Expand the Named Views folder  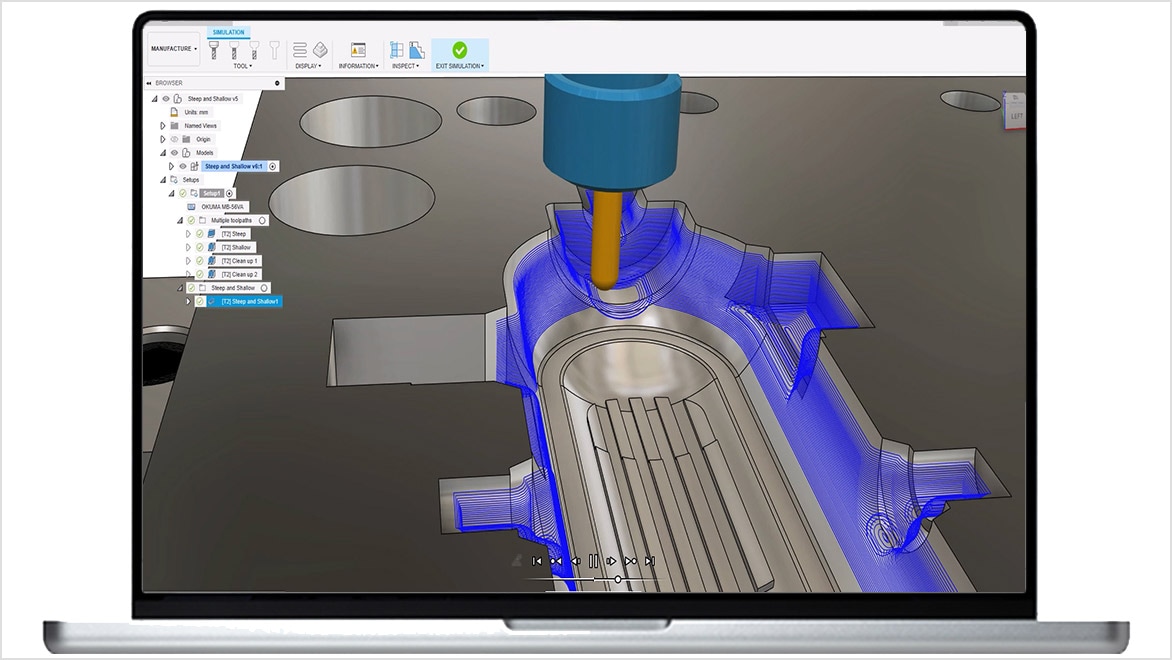pos(163,126)
